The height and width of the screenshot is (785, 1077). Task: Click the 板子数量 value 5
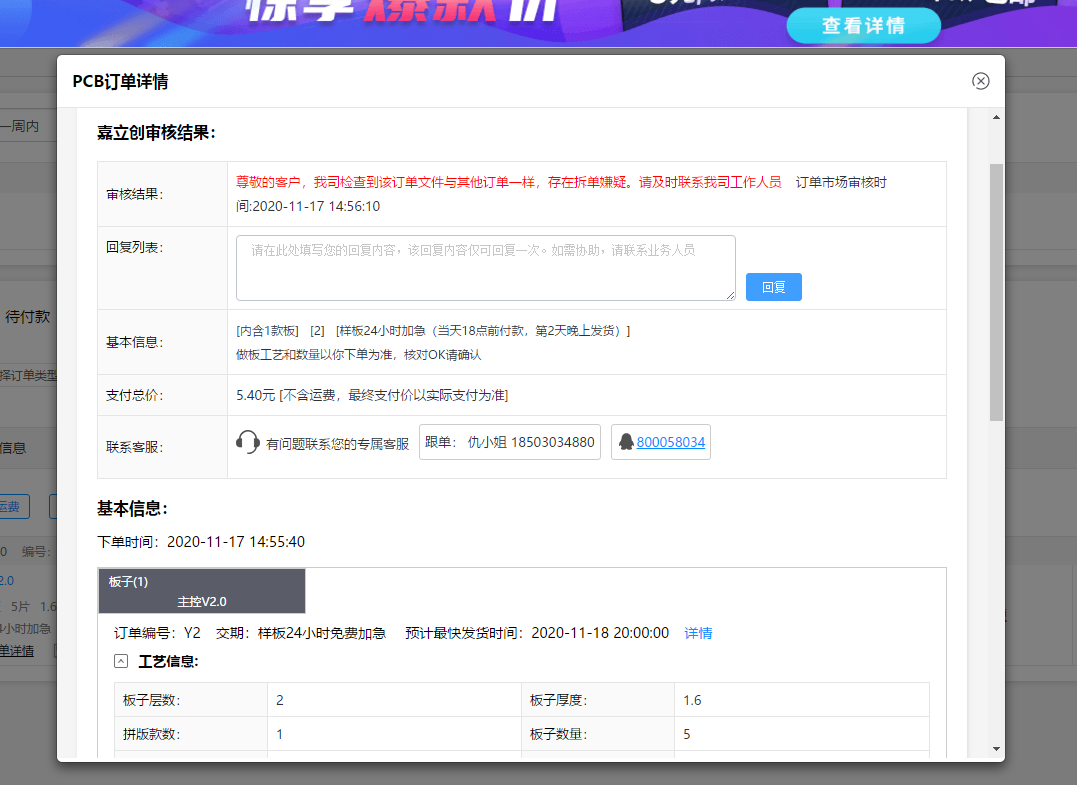[686, 734]
